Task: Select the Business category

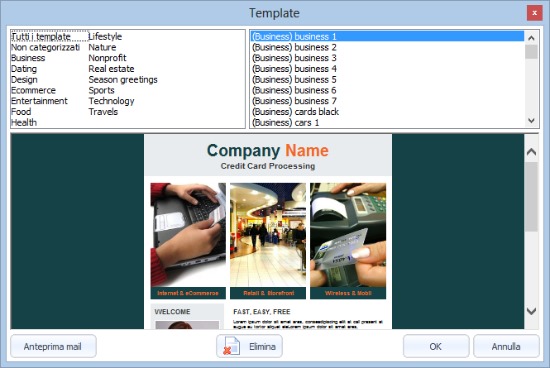Action: coord(28,58)
